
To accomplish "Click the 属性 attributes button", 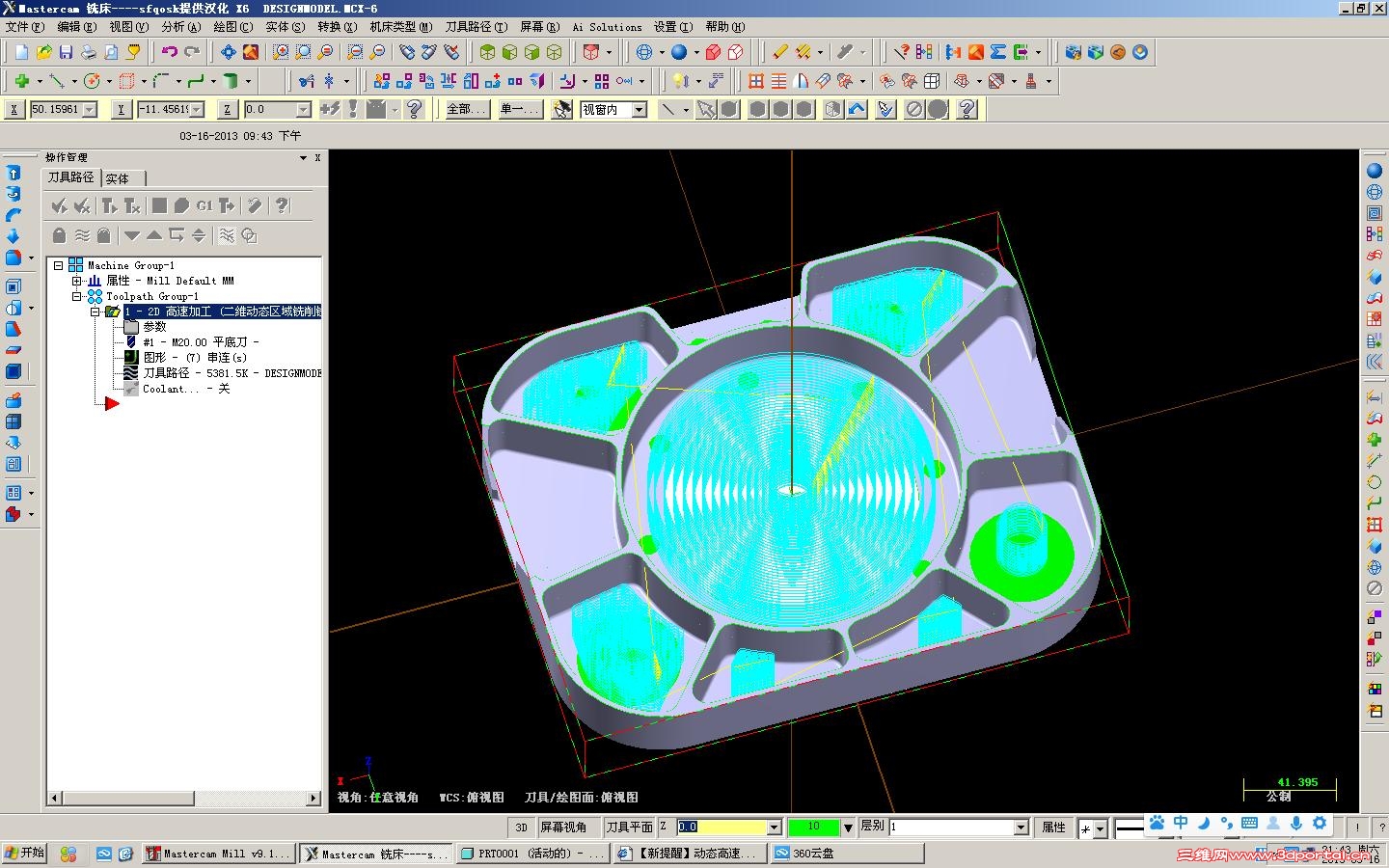I will [x=1053, y=827].
